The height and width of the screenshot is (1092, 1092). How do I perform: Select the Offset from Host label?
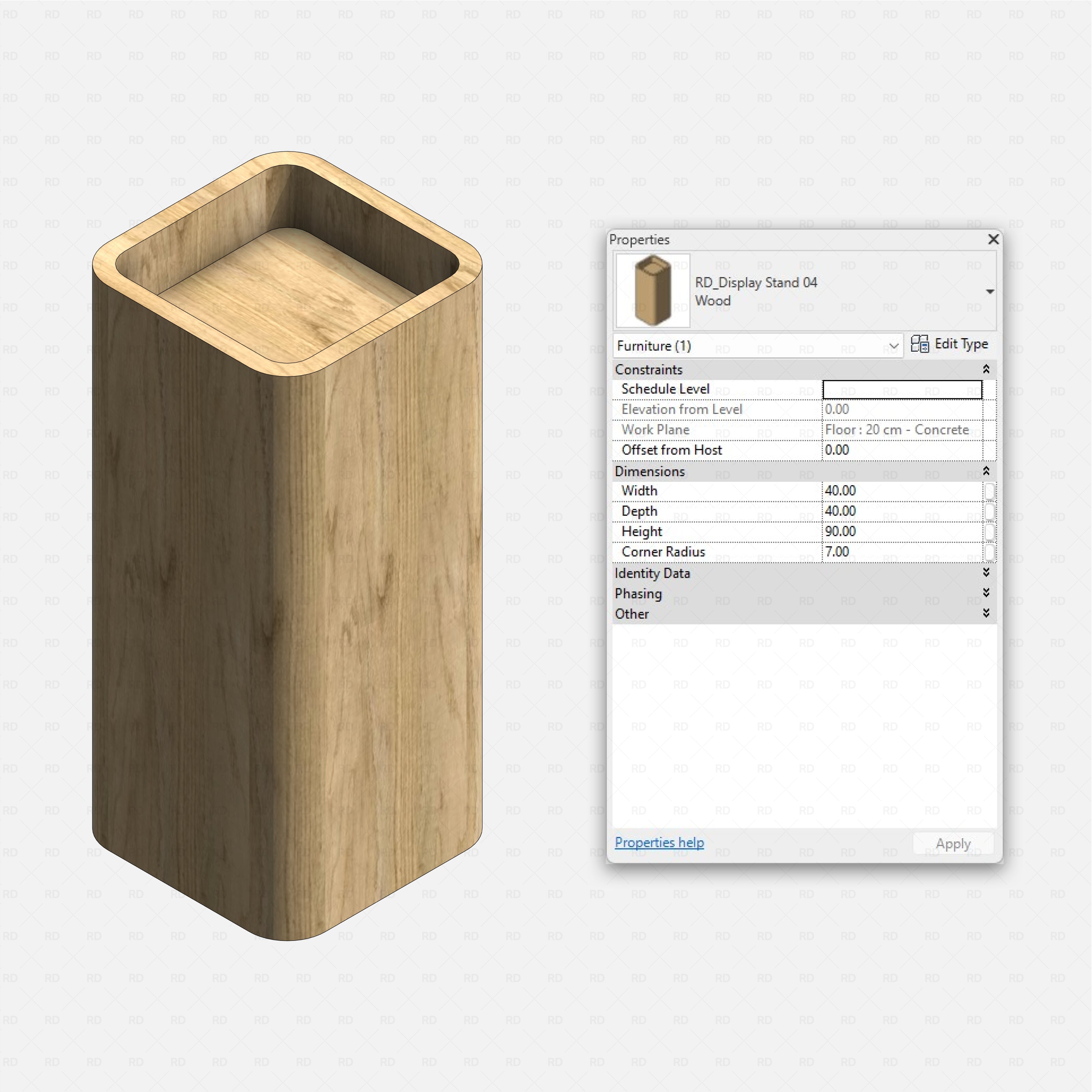pos(672,450)
